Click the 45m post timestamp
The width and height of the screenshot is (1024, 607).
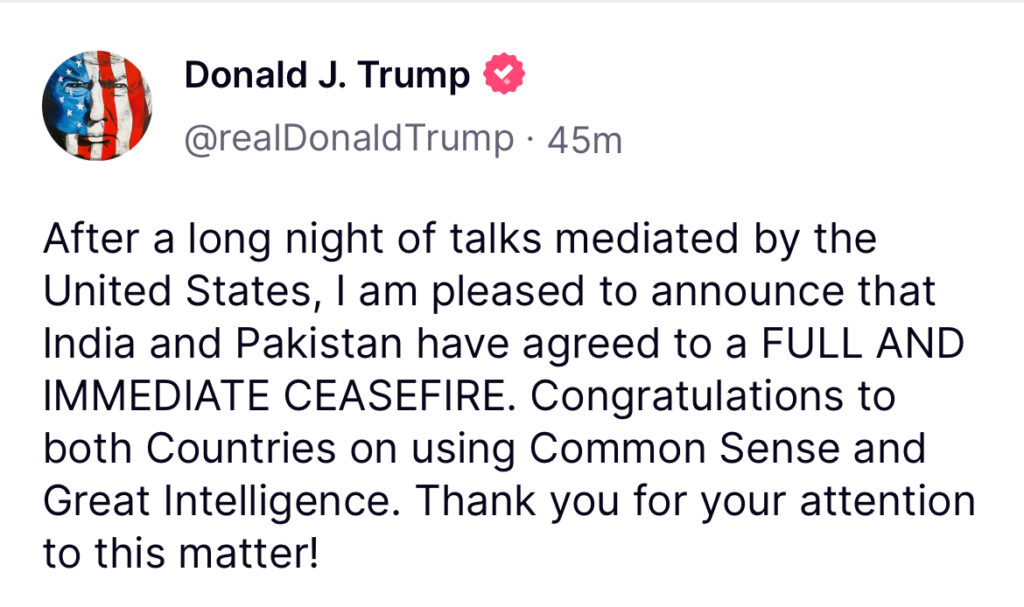tap(584, 140)
